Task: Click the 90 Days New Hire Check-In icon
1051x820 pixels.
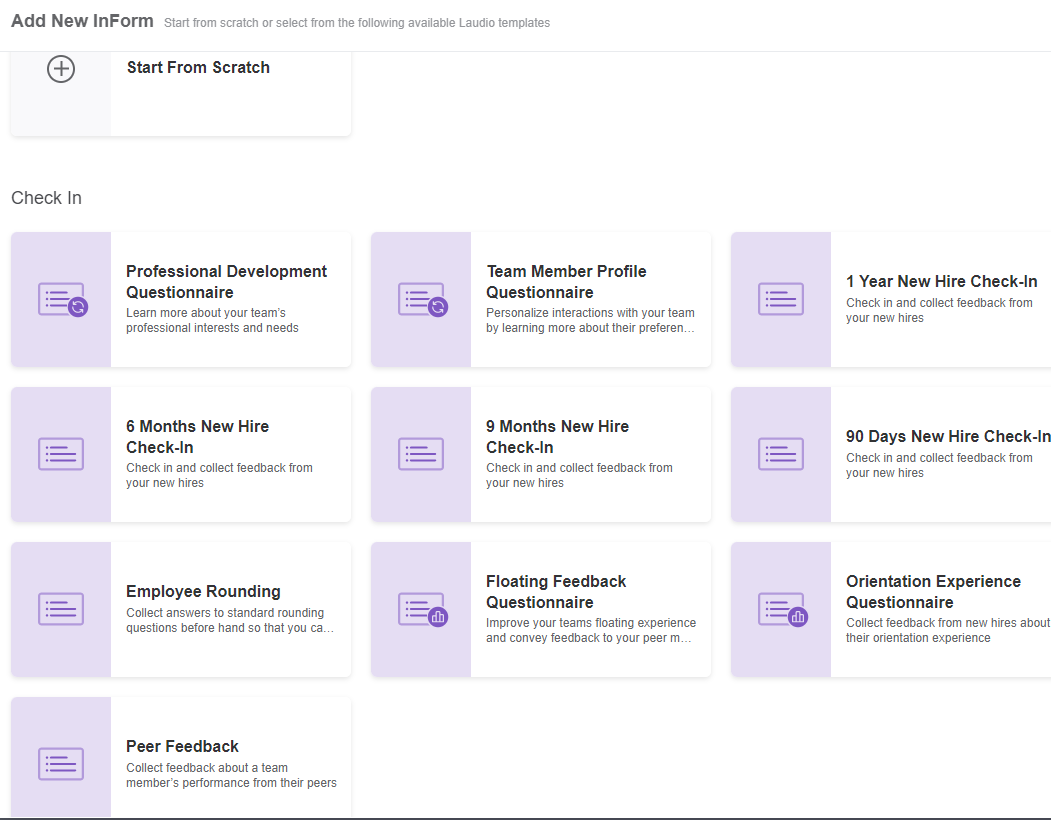Action: pos(781,454)
